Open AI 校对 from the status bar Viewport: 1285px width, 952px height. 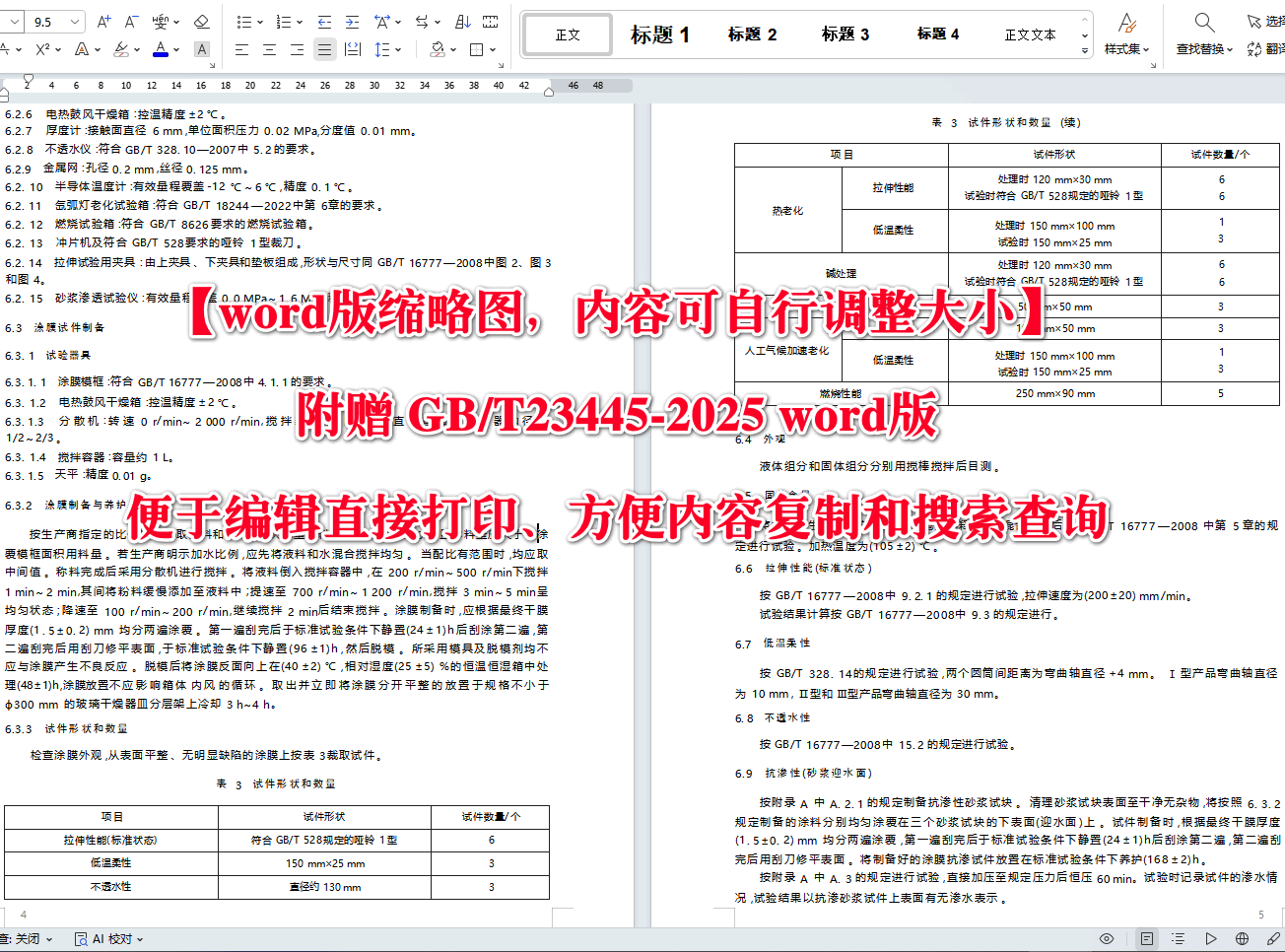point(106,938)
